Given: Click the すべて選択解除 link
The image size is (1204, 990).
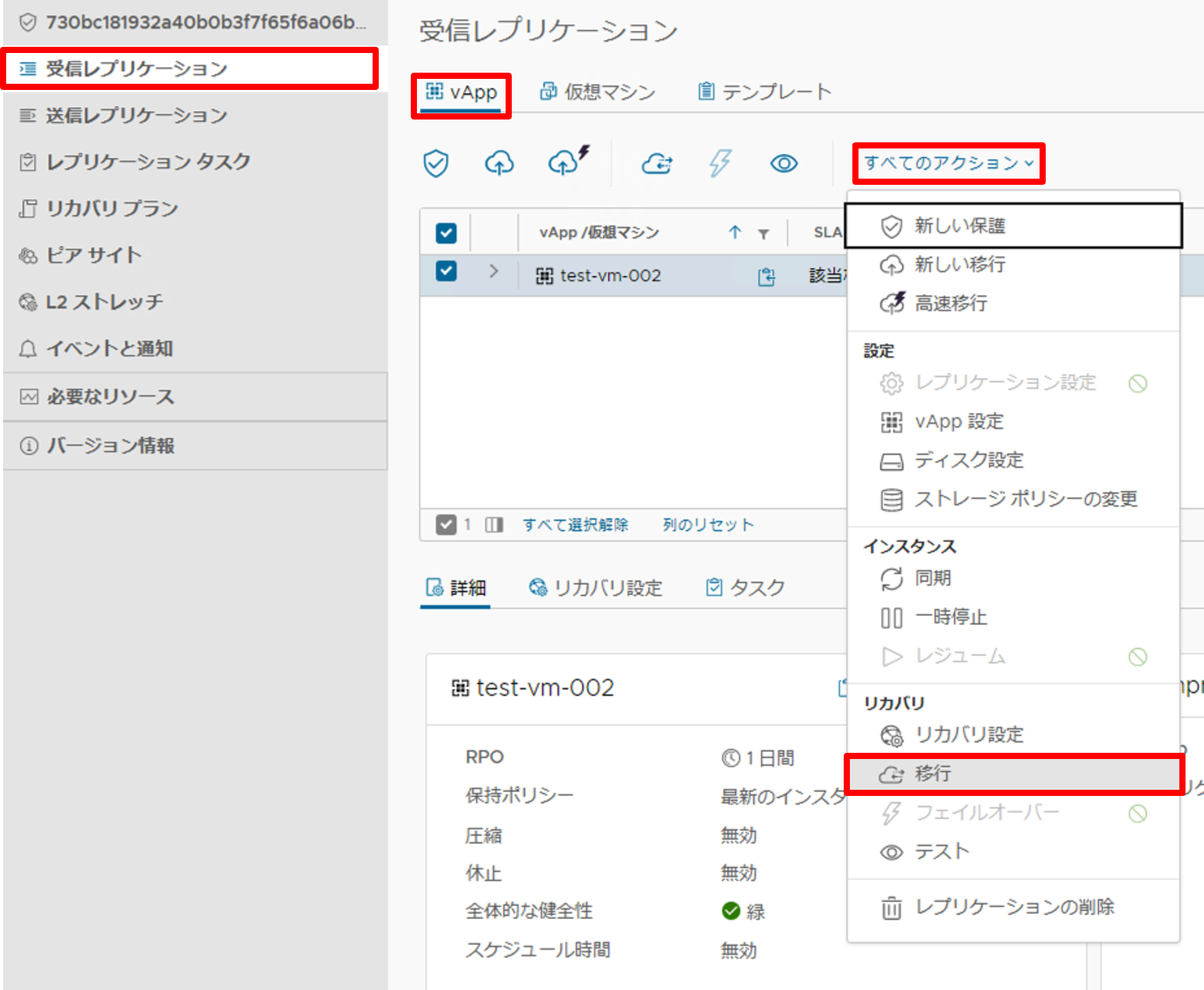Looking at the screenshot, I should (x=576, y=524).
